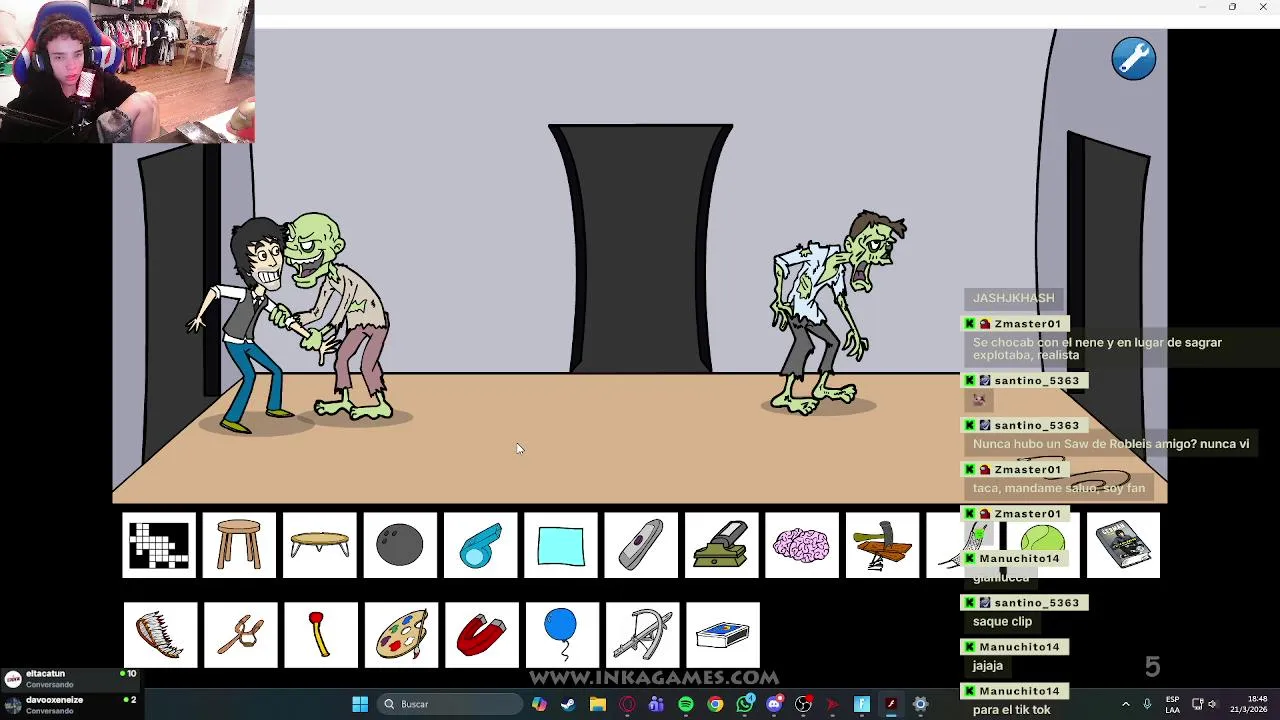Click the streamer webcam overlay
This screenshot has height=720, width=1280.
pos(127,71)
